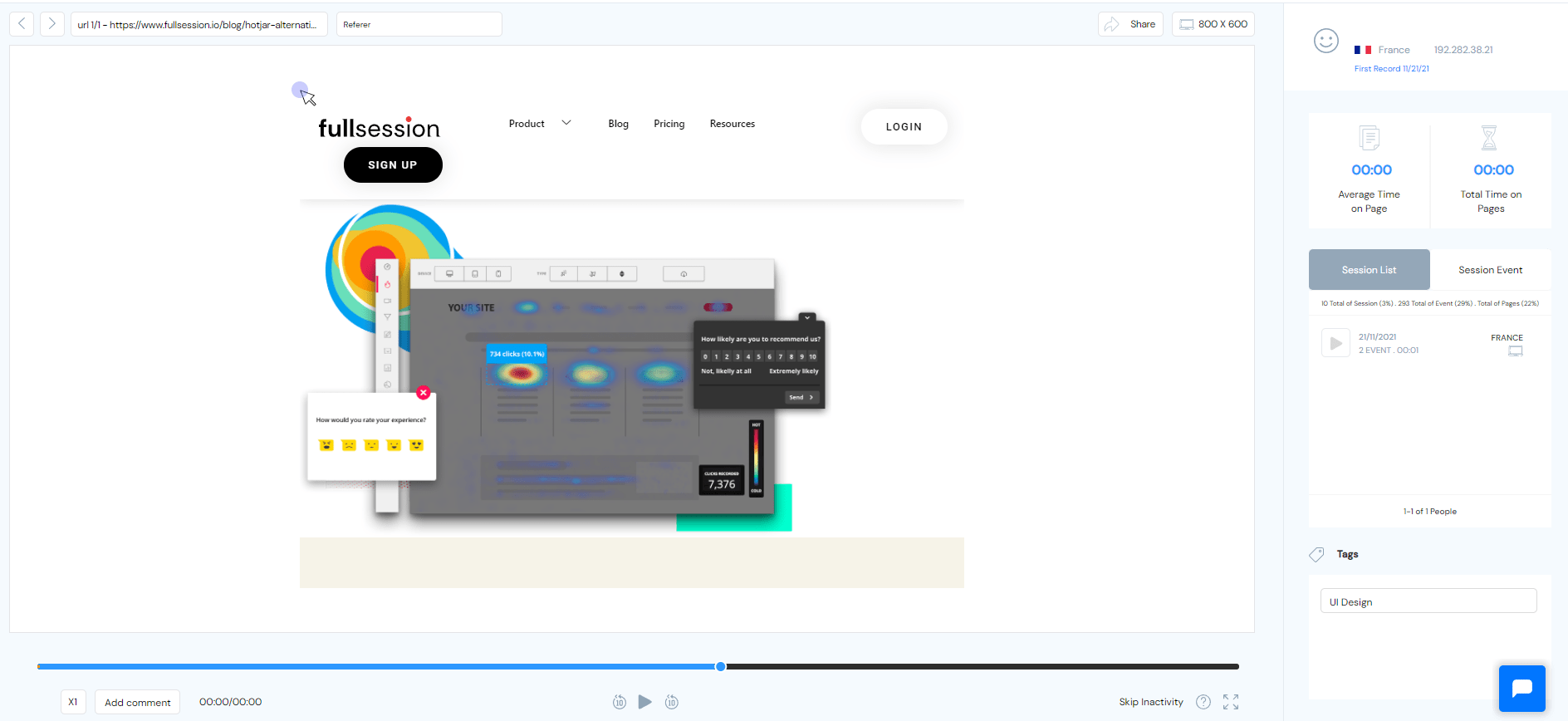
Task: Change the X1 playback speed
Action: [x=73, y=702]
